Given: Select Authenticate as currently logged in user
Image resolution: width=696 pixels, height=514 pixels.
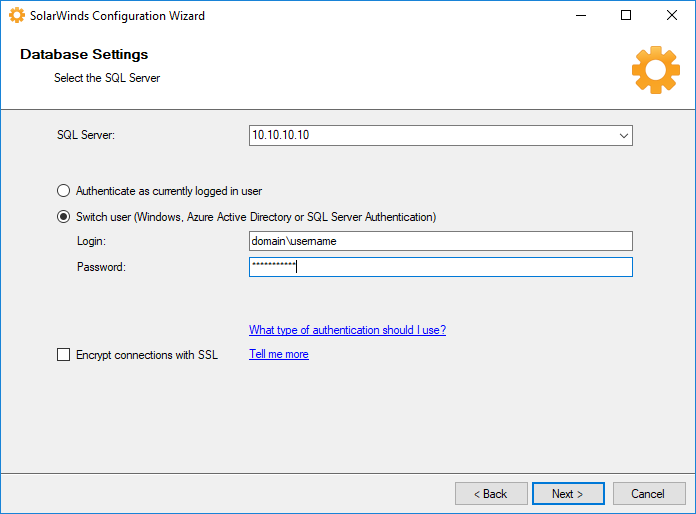Looking at the screenshot, I should [64, 190].
